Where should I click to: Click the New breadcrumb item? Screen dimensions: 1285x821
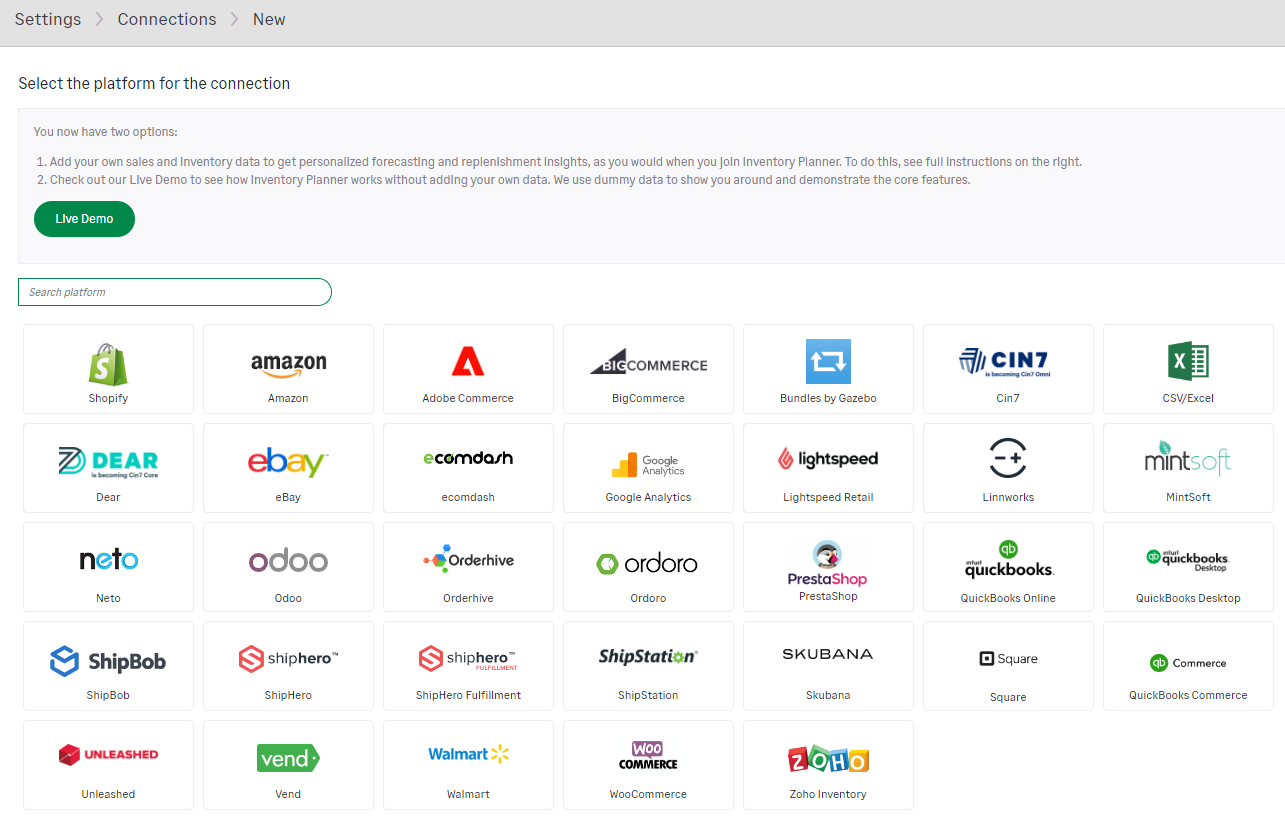[269, 19]
